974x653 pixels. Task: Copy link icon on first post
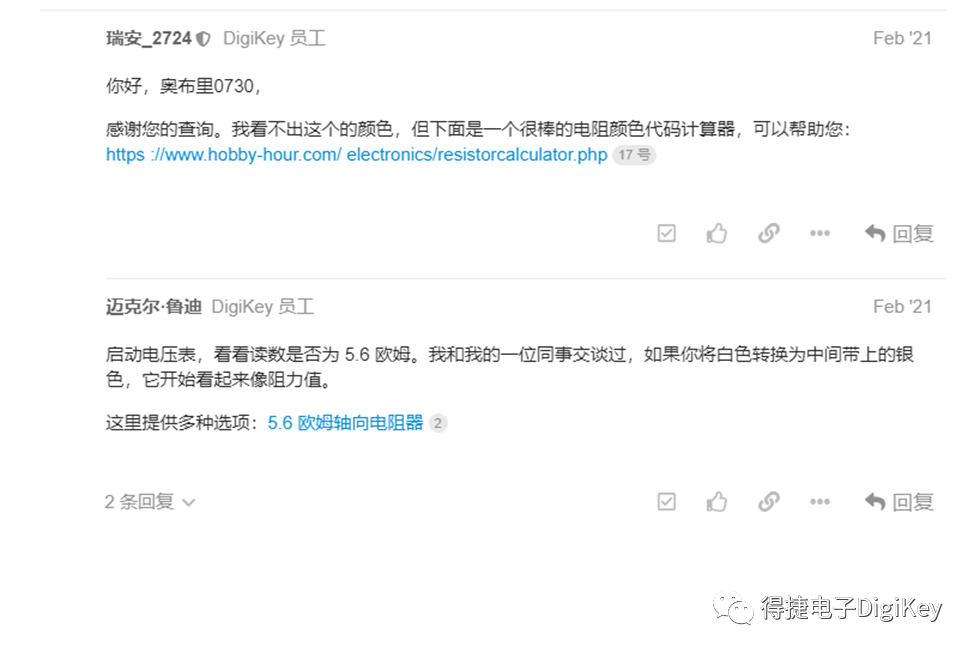768,234
